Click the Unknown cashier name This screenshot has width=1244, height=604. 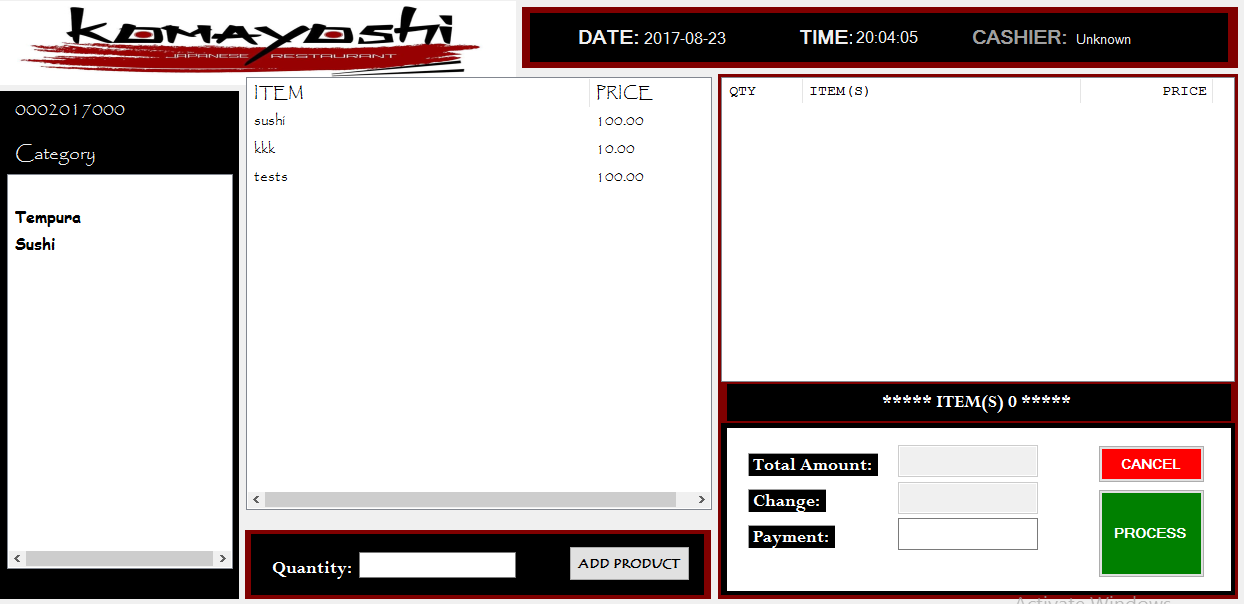1103,40
